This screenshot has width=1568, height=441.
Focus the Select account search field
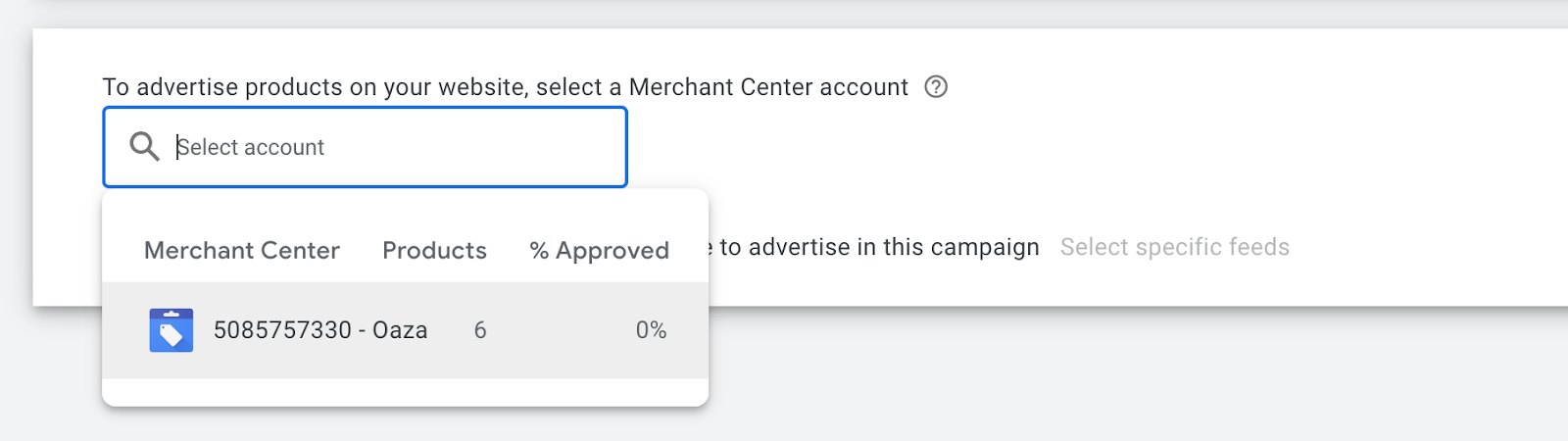pos(392,147)
